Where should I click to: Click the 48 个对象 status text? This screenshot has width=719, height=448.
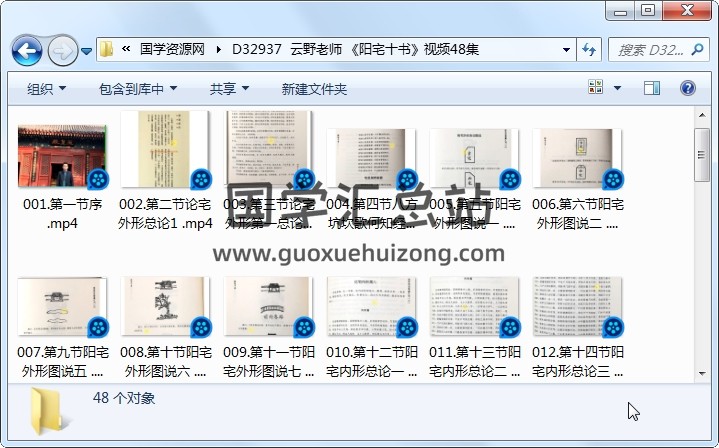pyautogui.click(x=124, y=398)
